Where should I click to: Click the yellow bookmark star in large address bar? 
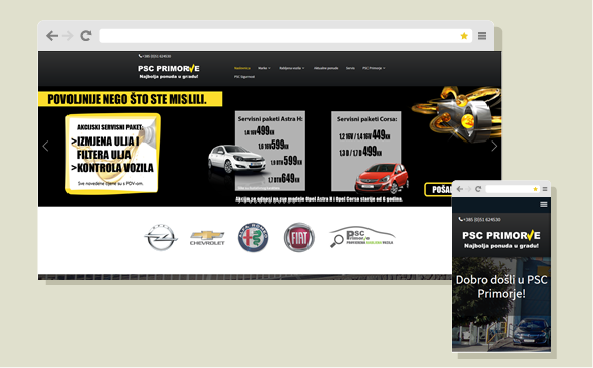point(464,36)
